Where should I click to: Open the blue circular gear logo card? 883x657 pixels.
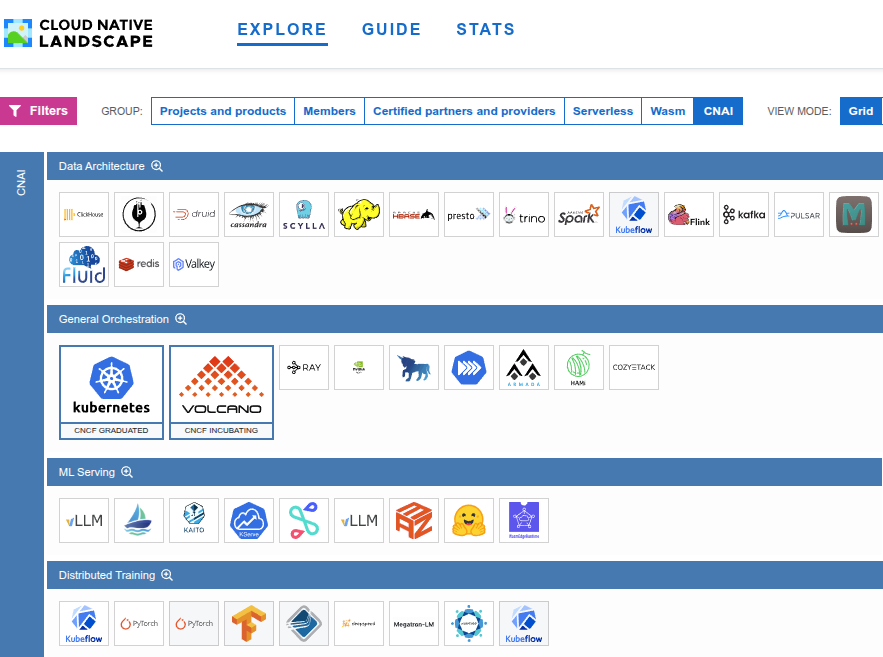469,624
